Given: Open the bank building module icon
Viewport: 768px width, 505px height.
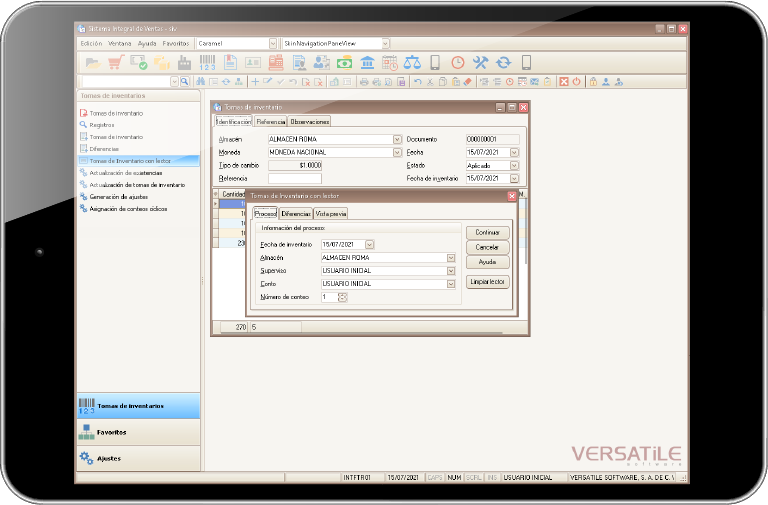Looking at the screenshot, I should [x=367, y=63].
